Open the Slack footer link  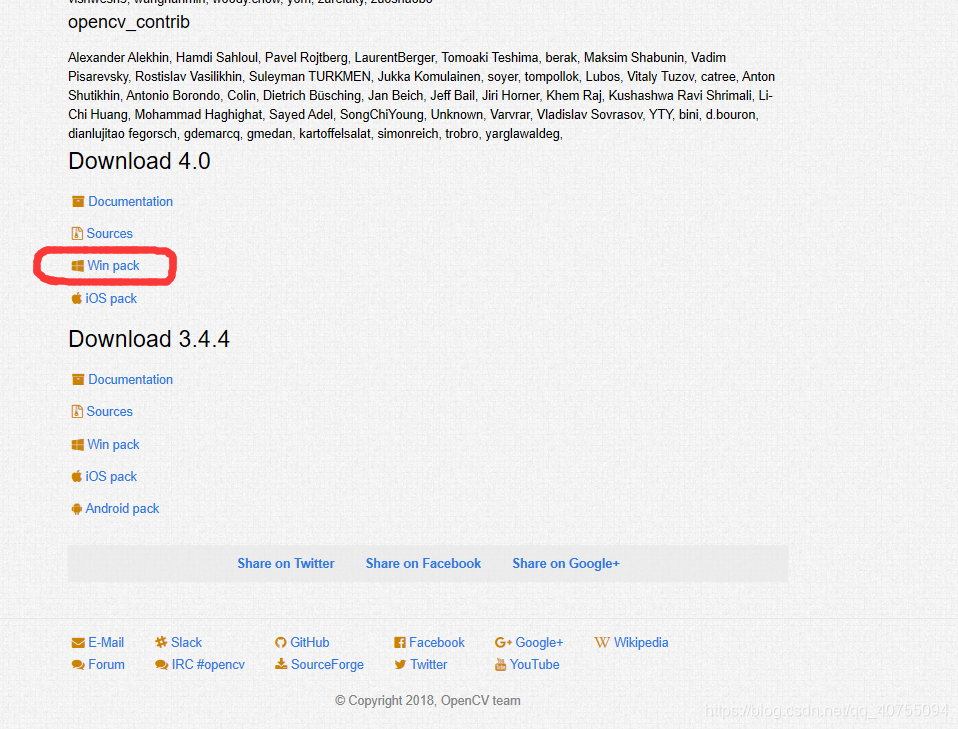point(186,643)
